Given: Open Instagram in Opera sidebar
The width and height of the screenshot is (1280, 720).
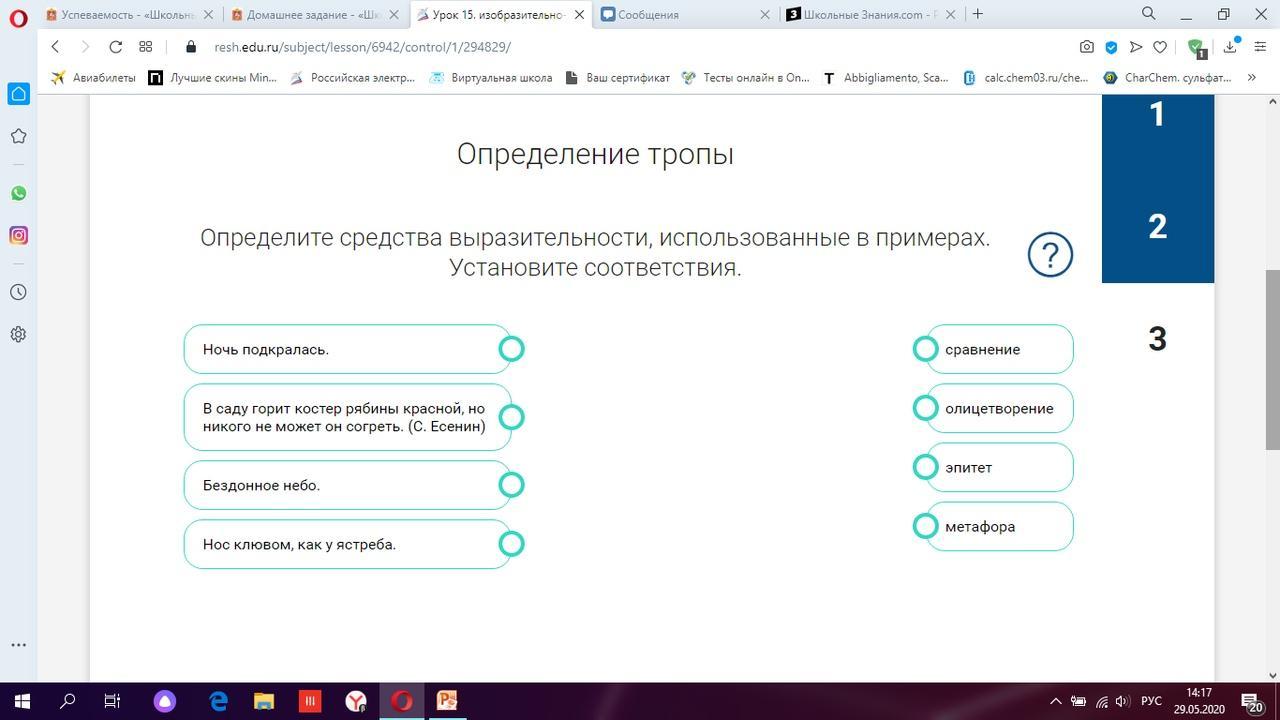Looking at the screenshot, I should click(x=18, y=236).
